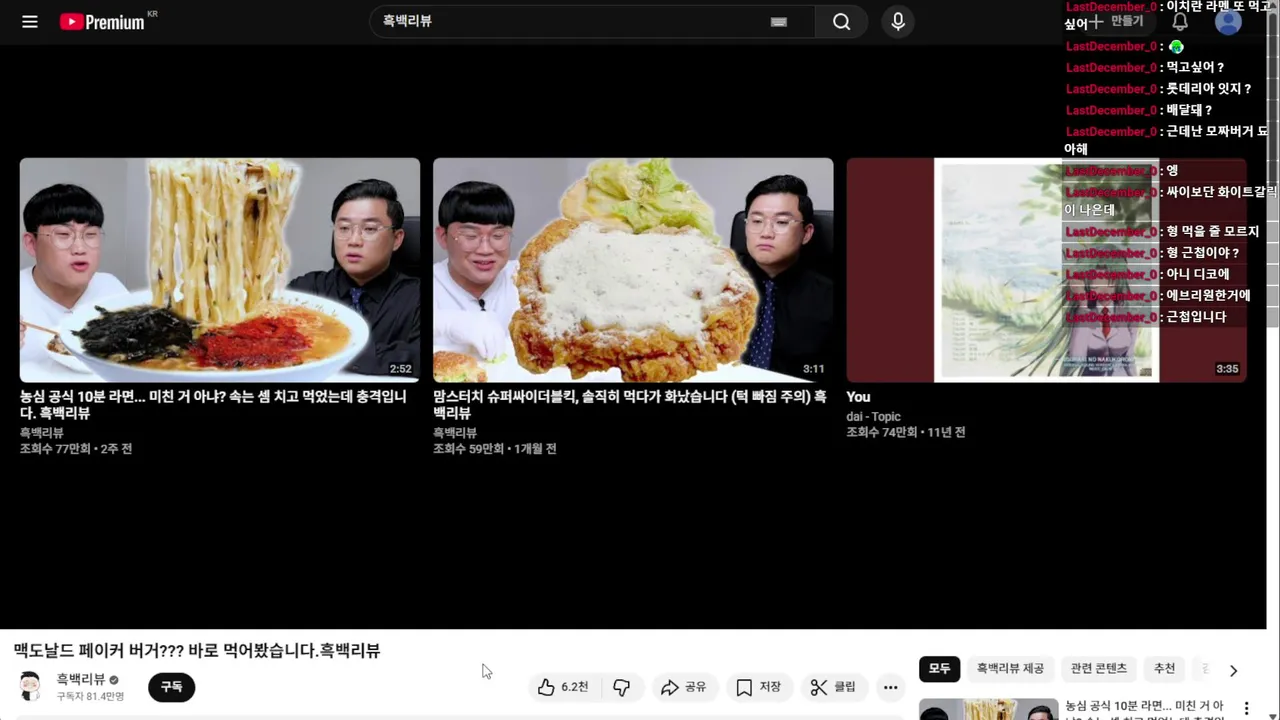
Task: Play the 맘스터치 슈퍼싸이더블킥 thumbnail
Action: (633, 270)
